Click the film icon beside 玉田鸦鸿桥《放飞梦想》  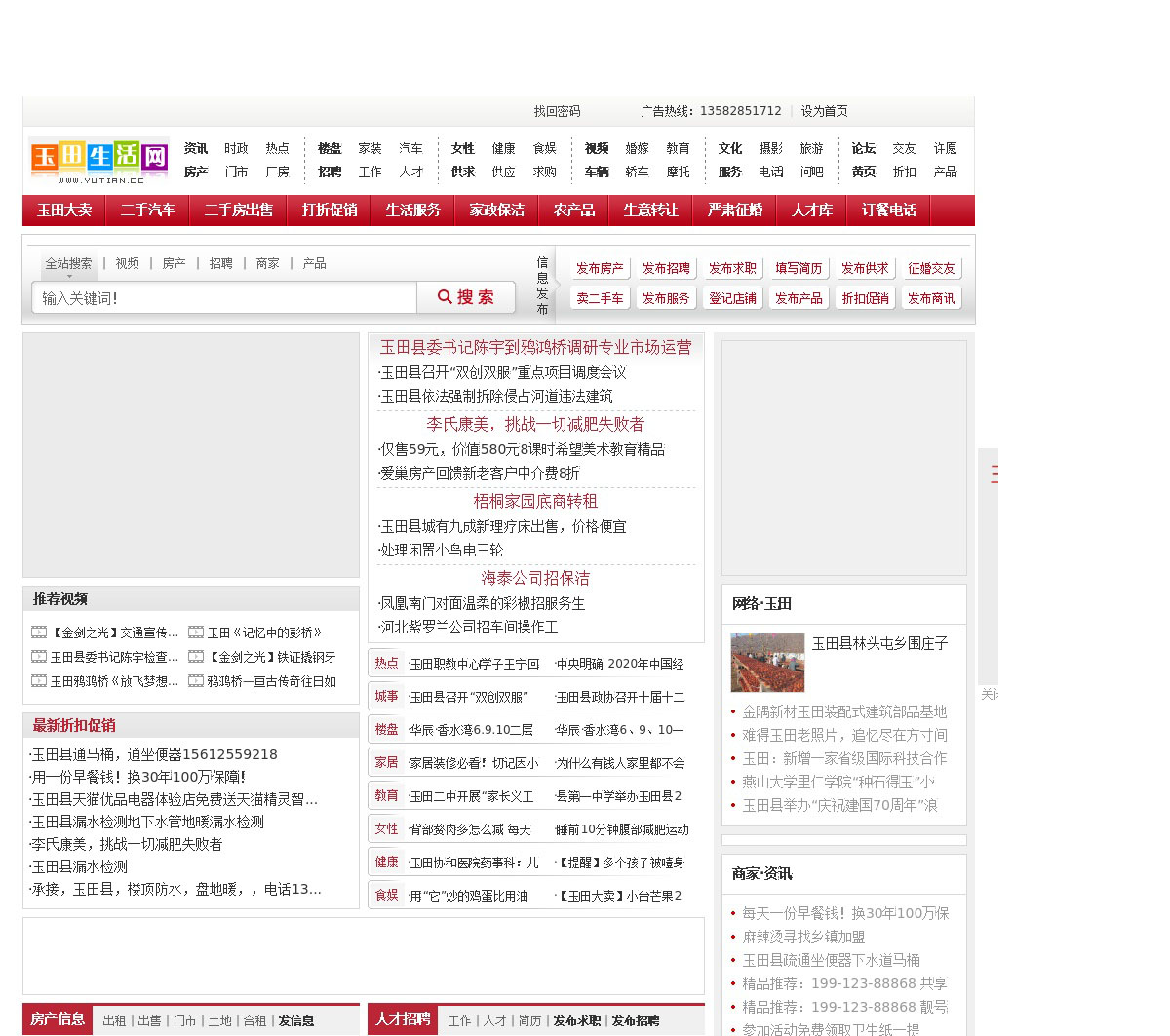pos(39,681)
